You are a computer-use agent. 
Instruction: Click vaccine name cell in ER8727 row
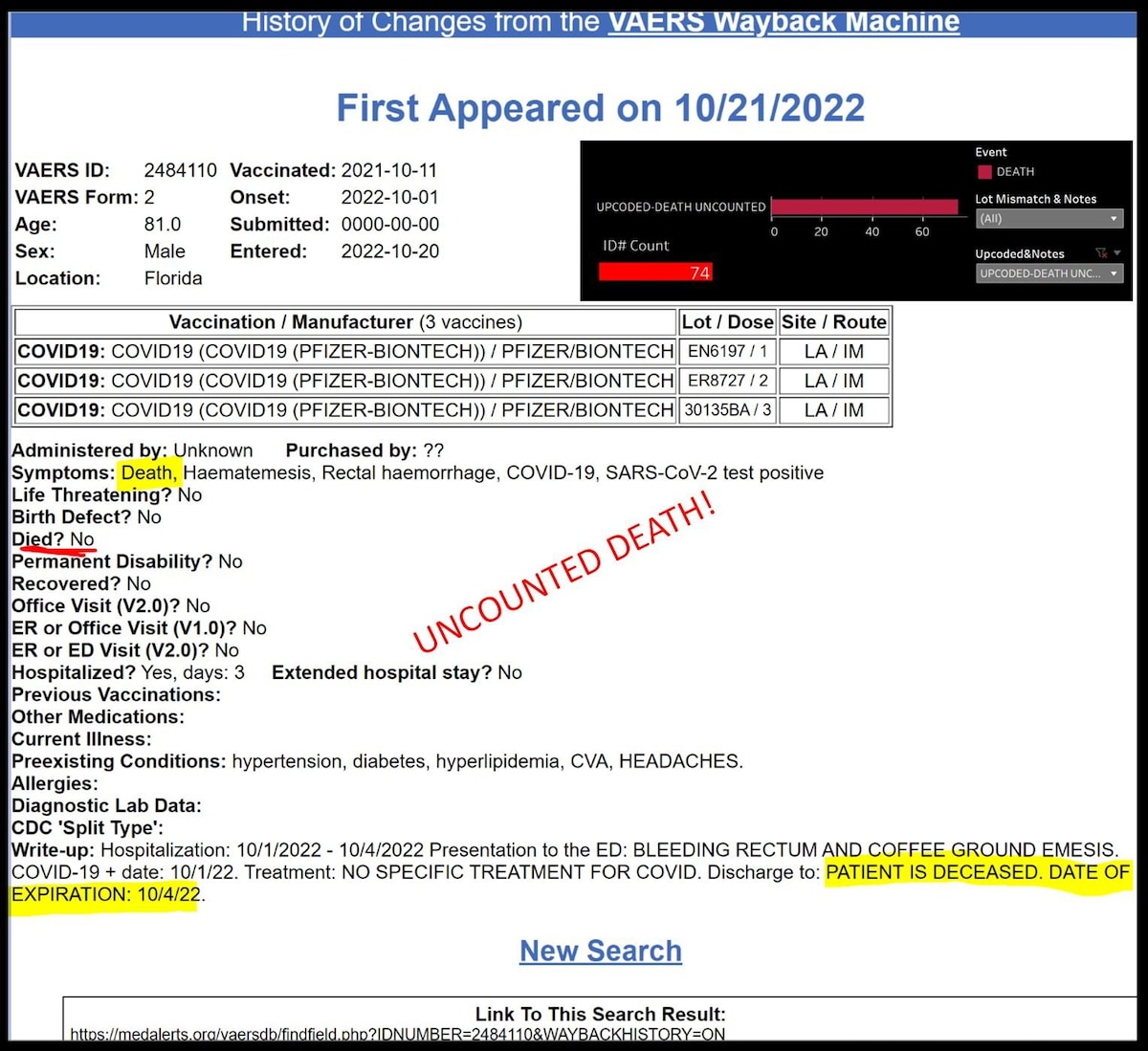(345, 381)
